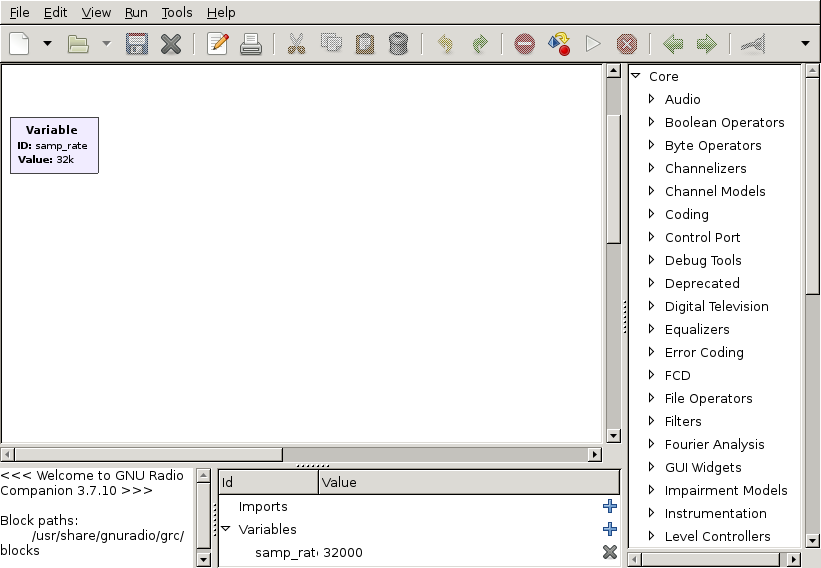Click the Cut scissors icon
Image resolution: width=821 pixels, height=568 pixels.
[x=296, y=44]
